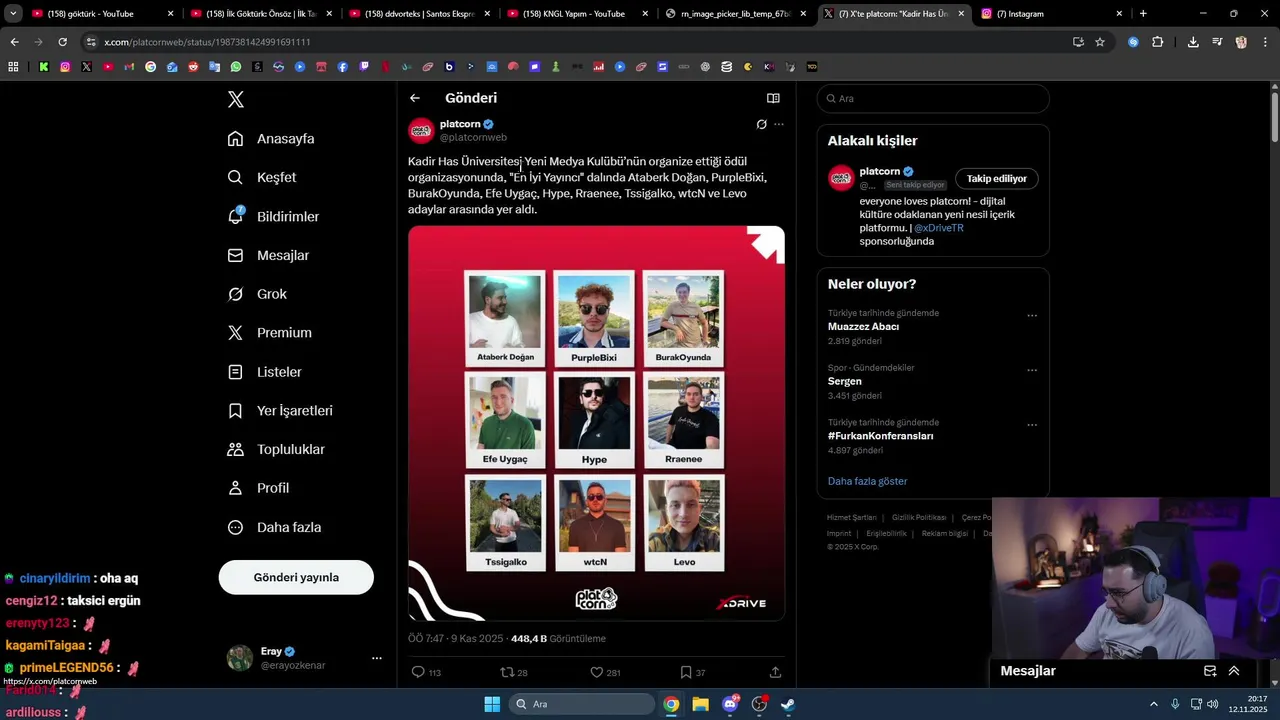Viewport: 1280px width, 720px height.
Task: Open Muazzez Abacı trending topic
Action: pyautogui.click(x=863, y=327)
